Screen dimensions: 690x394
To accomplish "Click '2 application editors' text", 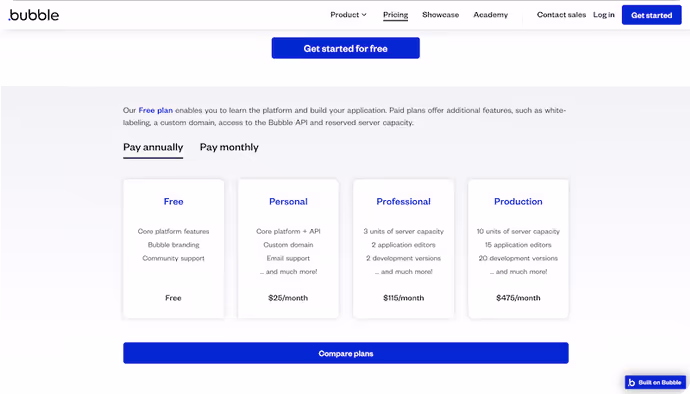I will [404, 245].
